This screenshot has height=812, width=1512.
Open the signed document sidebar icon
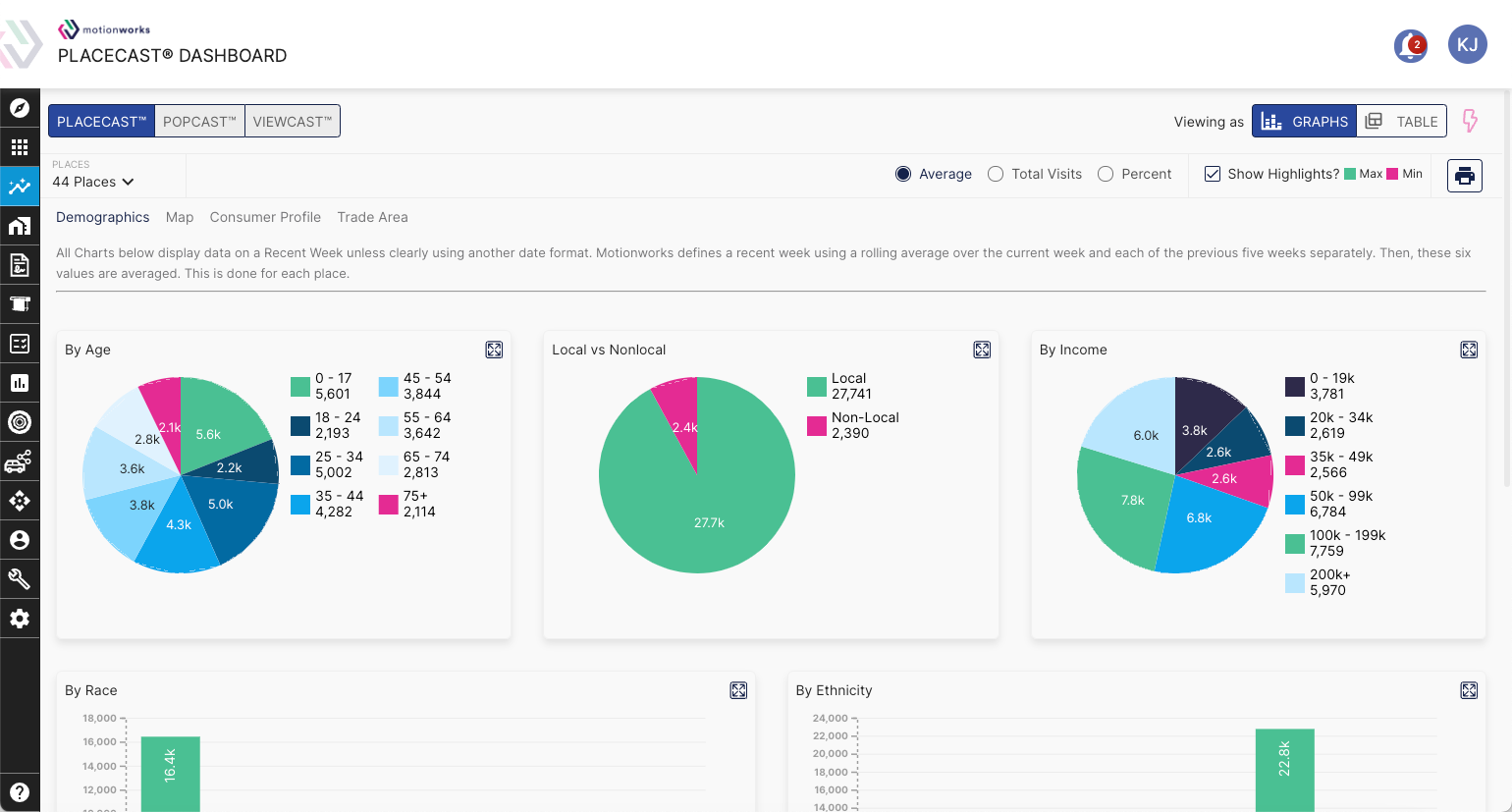pyautogui.click(x=20, y=265)
